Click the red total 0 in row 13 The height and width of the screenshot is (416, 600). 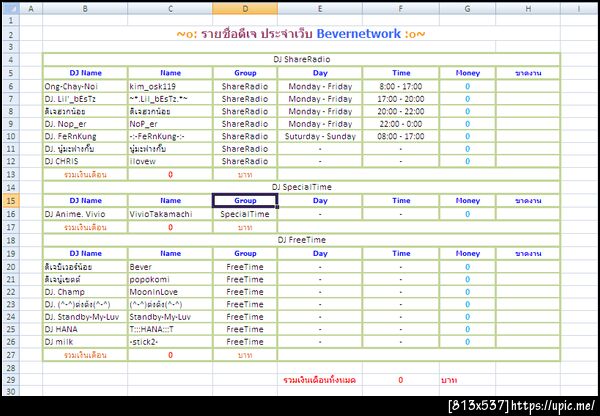coord(170,175)
